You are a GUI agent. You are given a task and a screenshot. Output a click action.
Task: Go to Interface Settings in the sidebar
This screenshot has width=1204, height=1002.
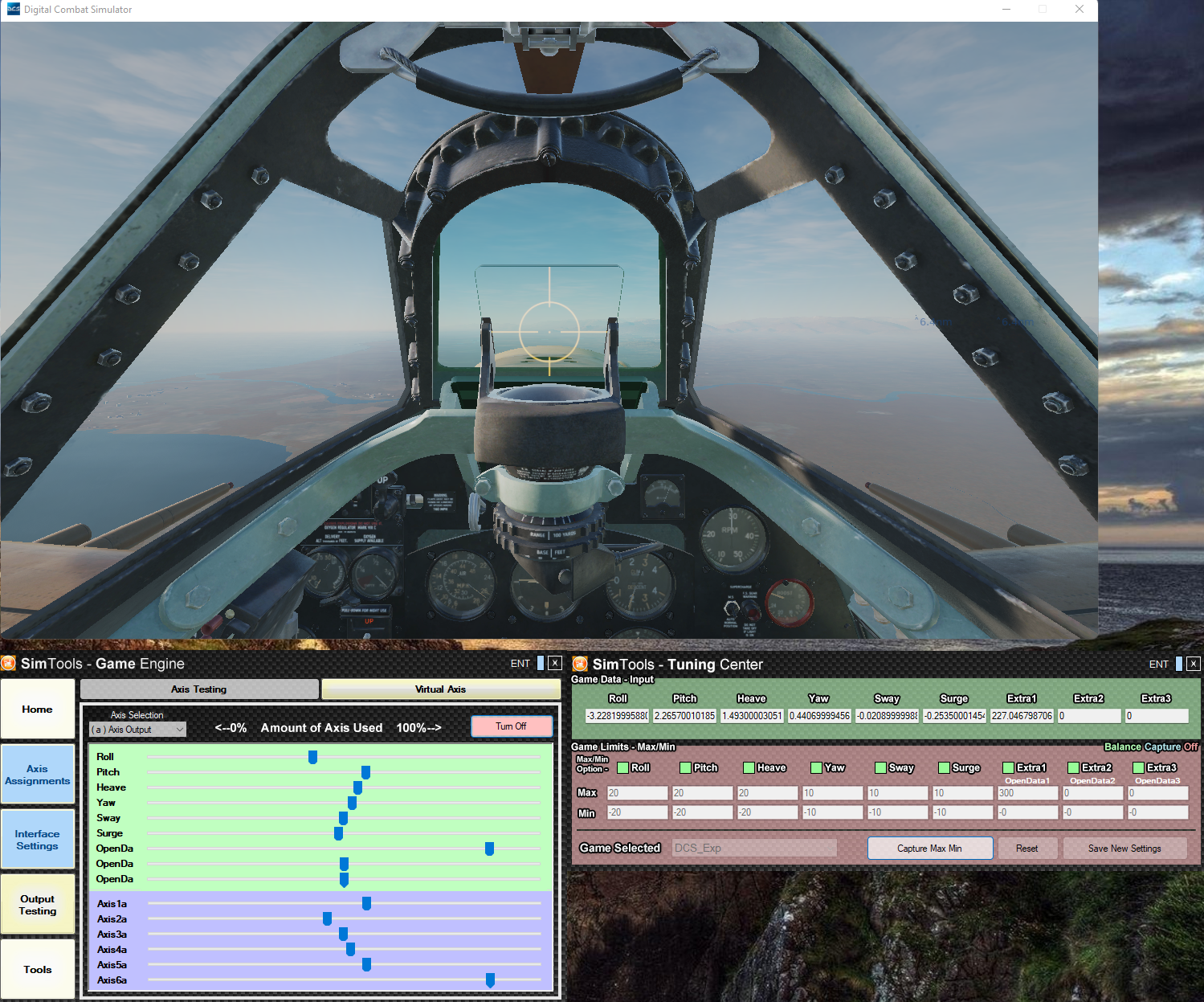tap(38, 840)
